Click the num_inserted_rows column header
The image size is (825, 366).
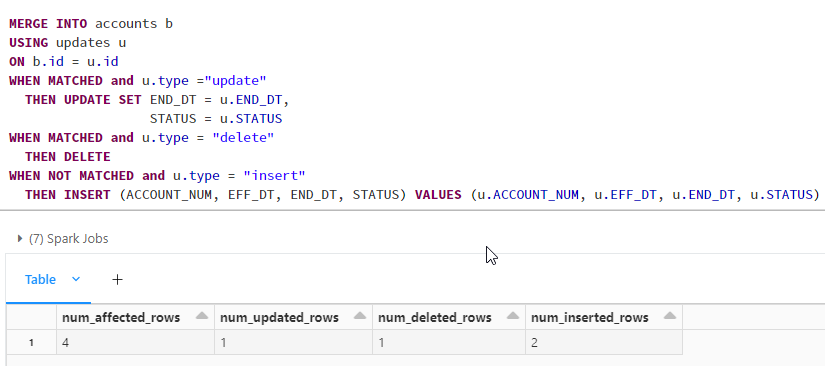pos(604,317)
